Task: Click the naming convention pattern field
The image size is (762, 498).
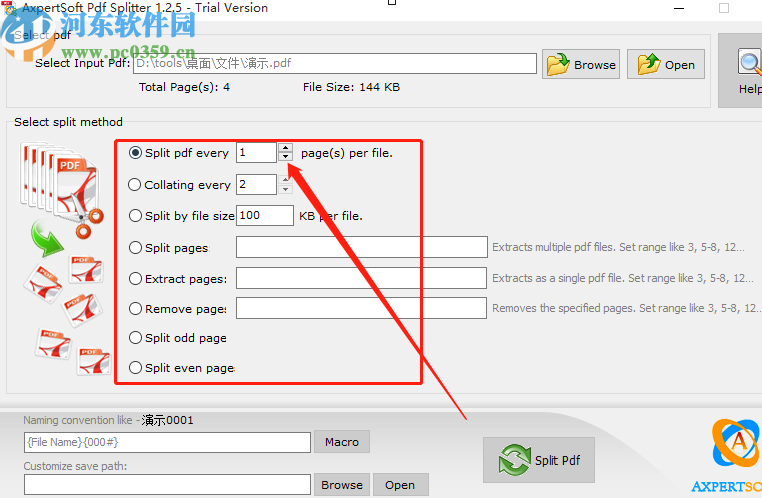Action: [167, 442]
